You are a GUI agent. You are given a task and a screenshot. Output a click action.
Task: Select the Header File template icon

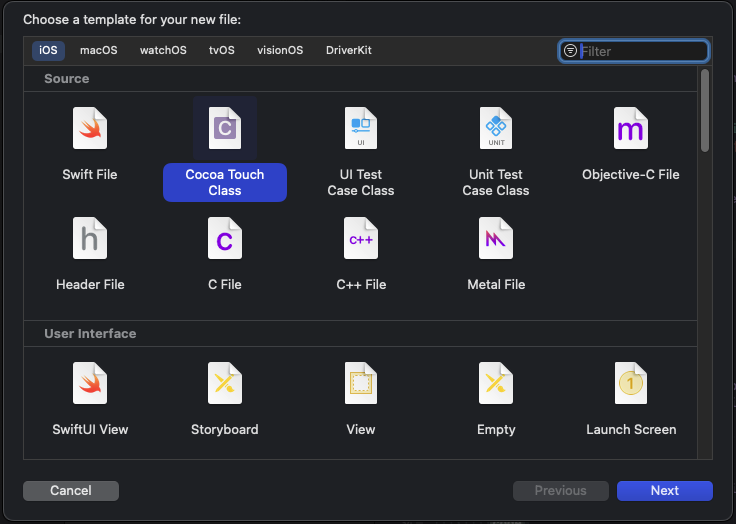click(90, 238)
